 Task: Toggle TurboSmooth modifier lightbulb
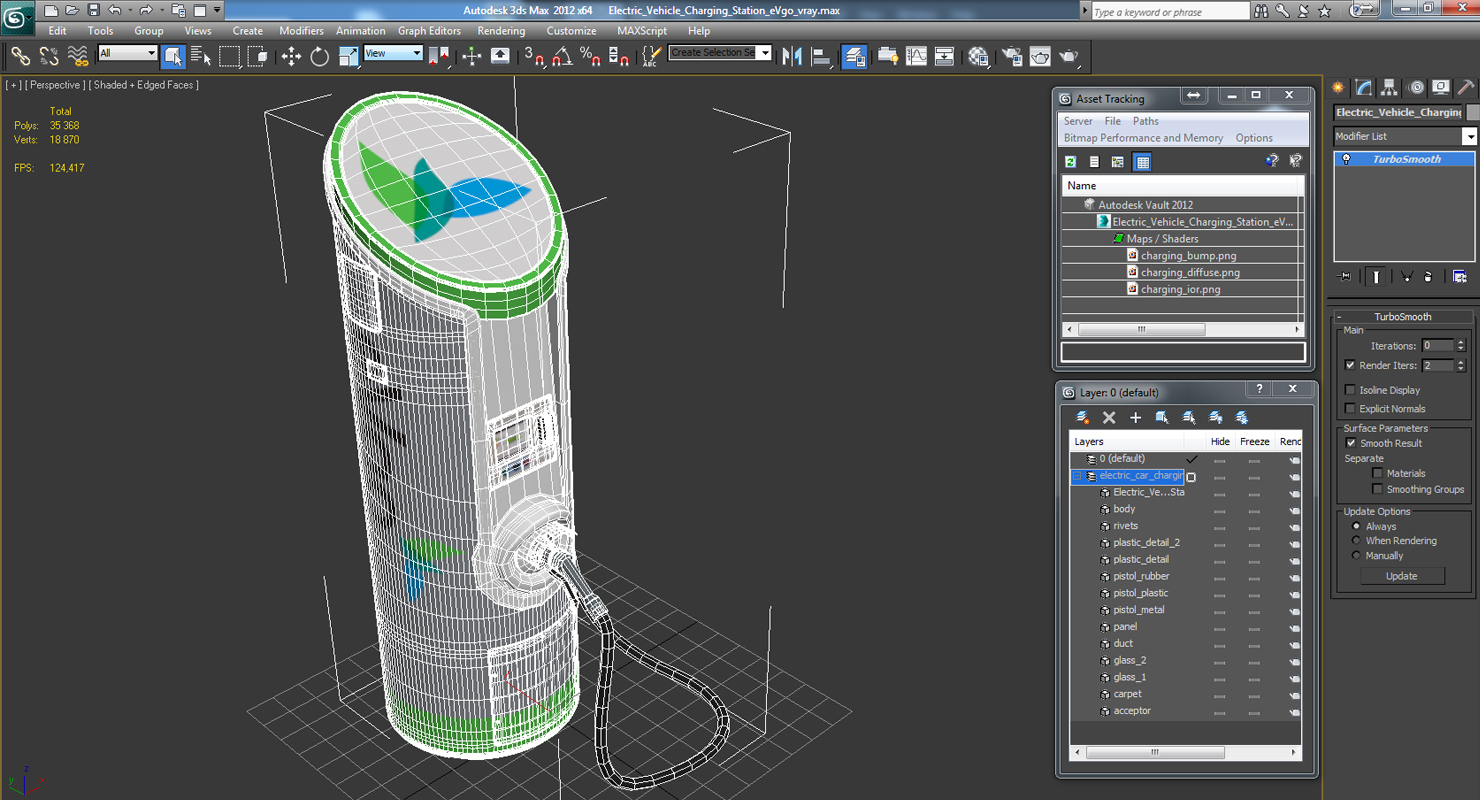point(1346,159)
